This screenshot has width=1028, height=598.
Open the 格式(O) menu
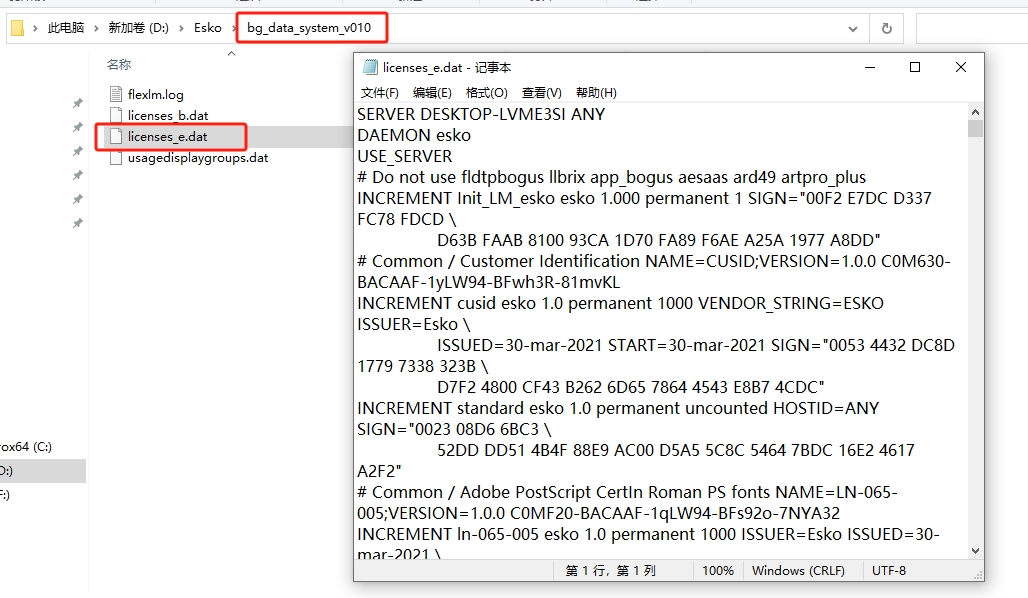[x=487, y=93]
